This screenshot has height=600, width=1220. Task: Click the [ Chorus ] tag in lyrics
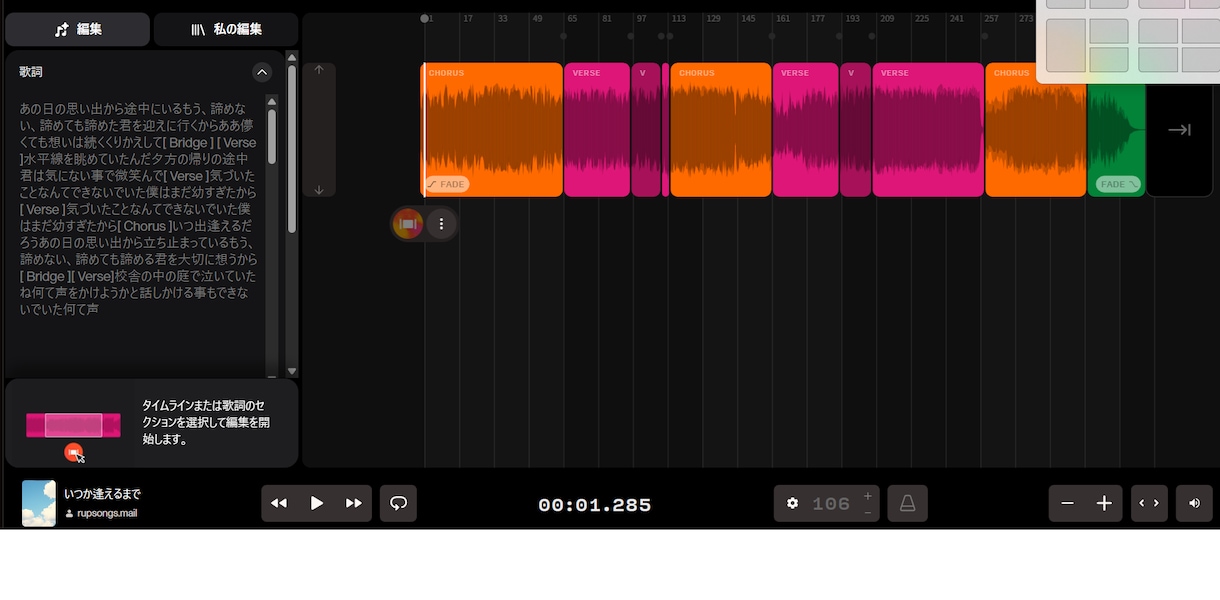pyautogui.click(x=145, y=226)
